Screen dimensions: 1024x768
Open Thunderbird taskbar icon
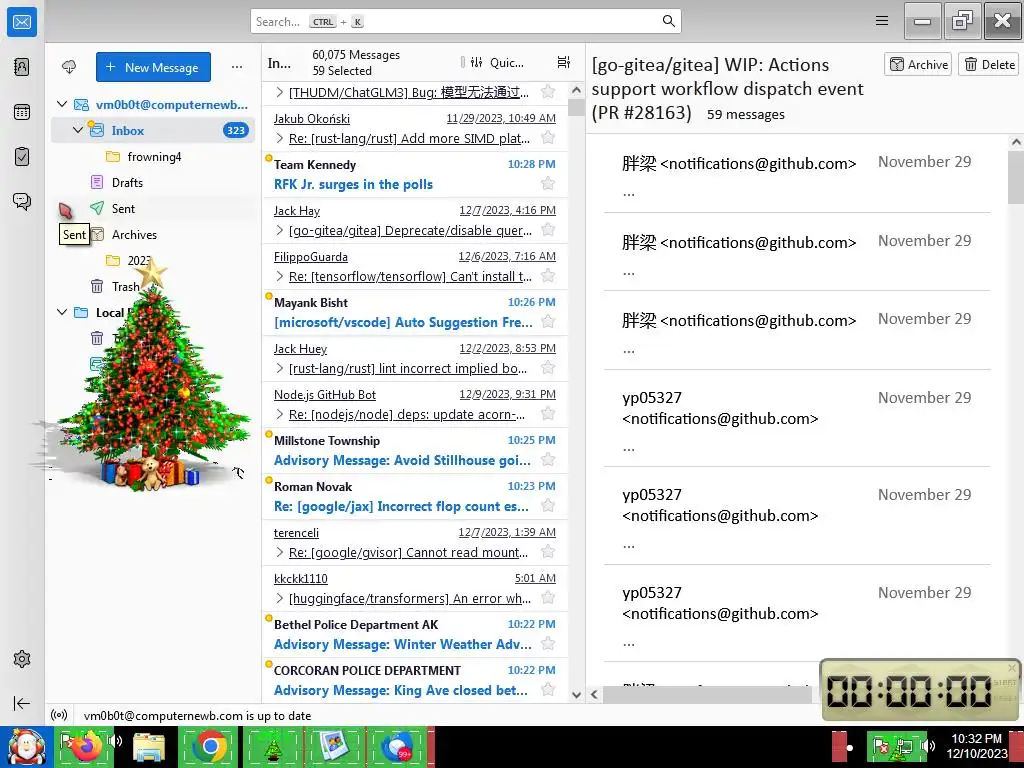398,746
